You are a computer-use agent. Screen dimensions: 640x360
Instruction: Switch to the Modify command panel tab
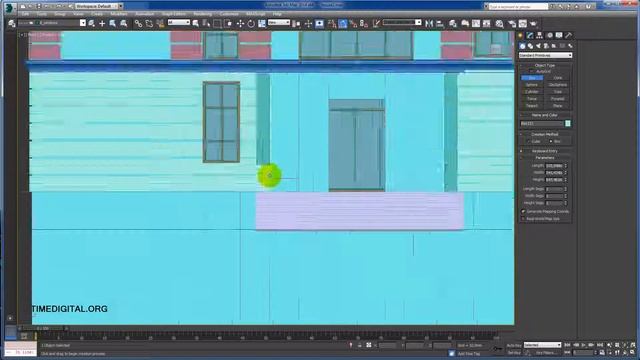coord(530,36)
